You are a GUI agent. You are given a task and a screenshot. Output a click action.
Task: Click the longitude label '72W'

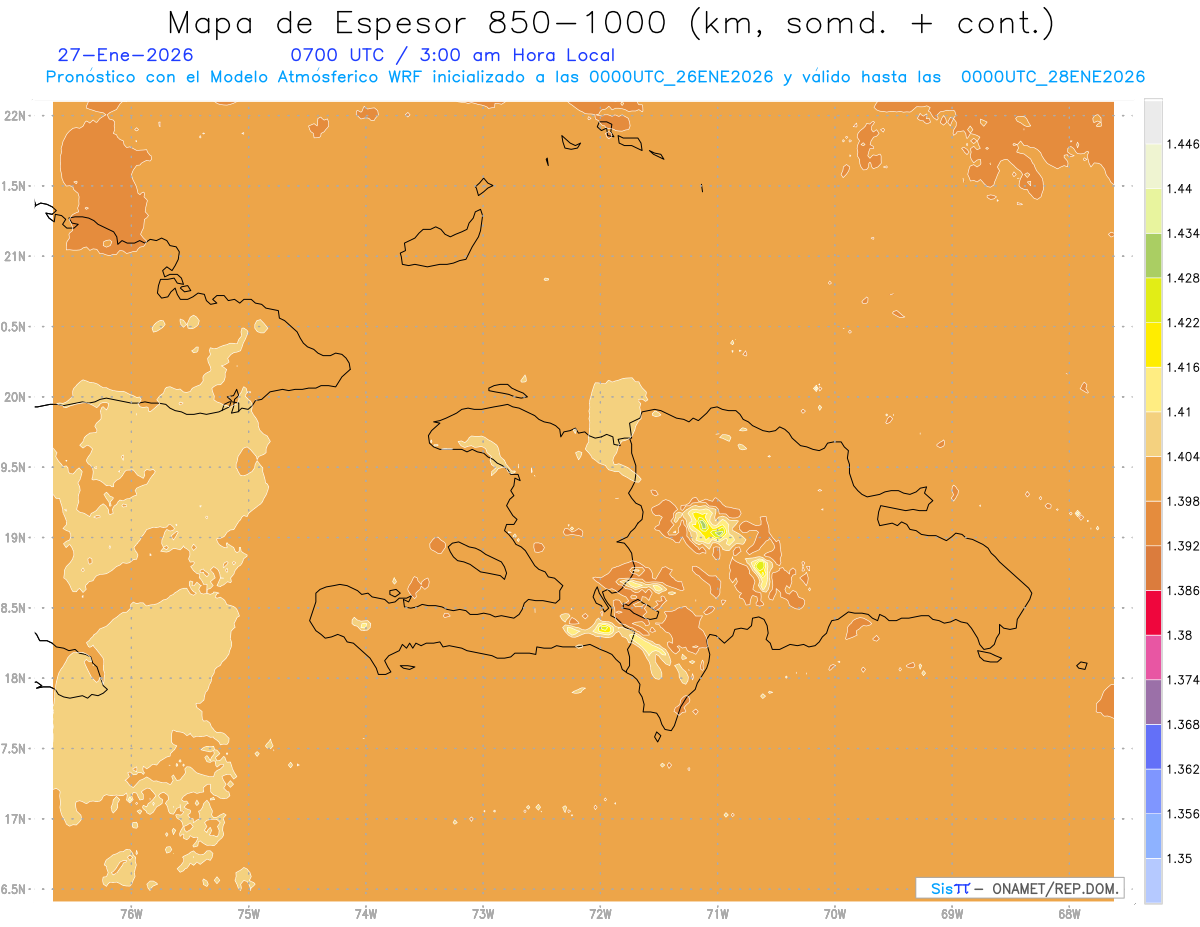click(x=600, y=913)
